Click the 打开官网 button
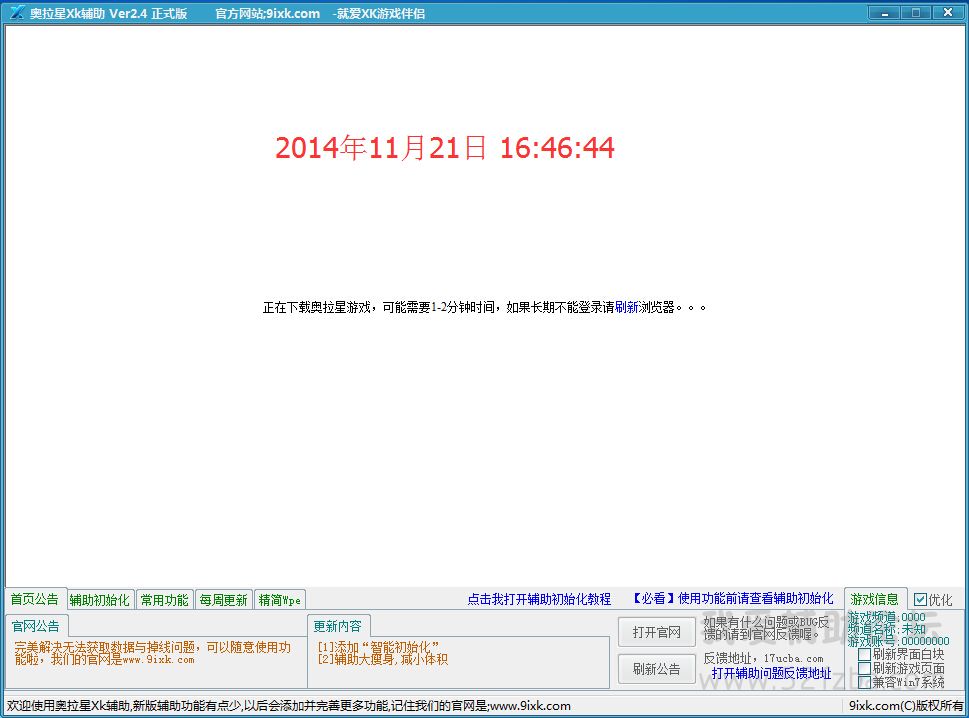This screenshot has width=969, height=718. coord(656,632)
